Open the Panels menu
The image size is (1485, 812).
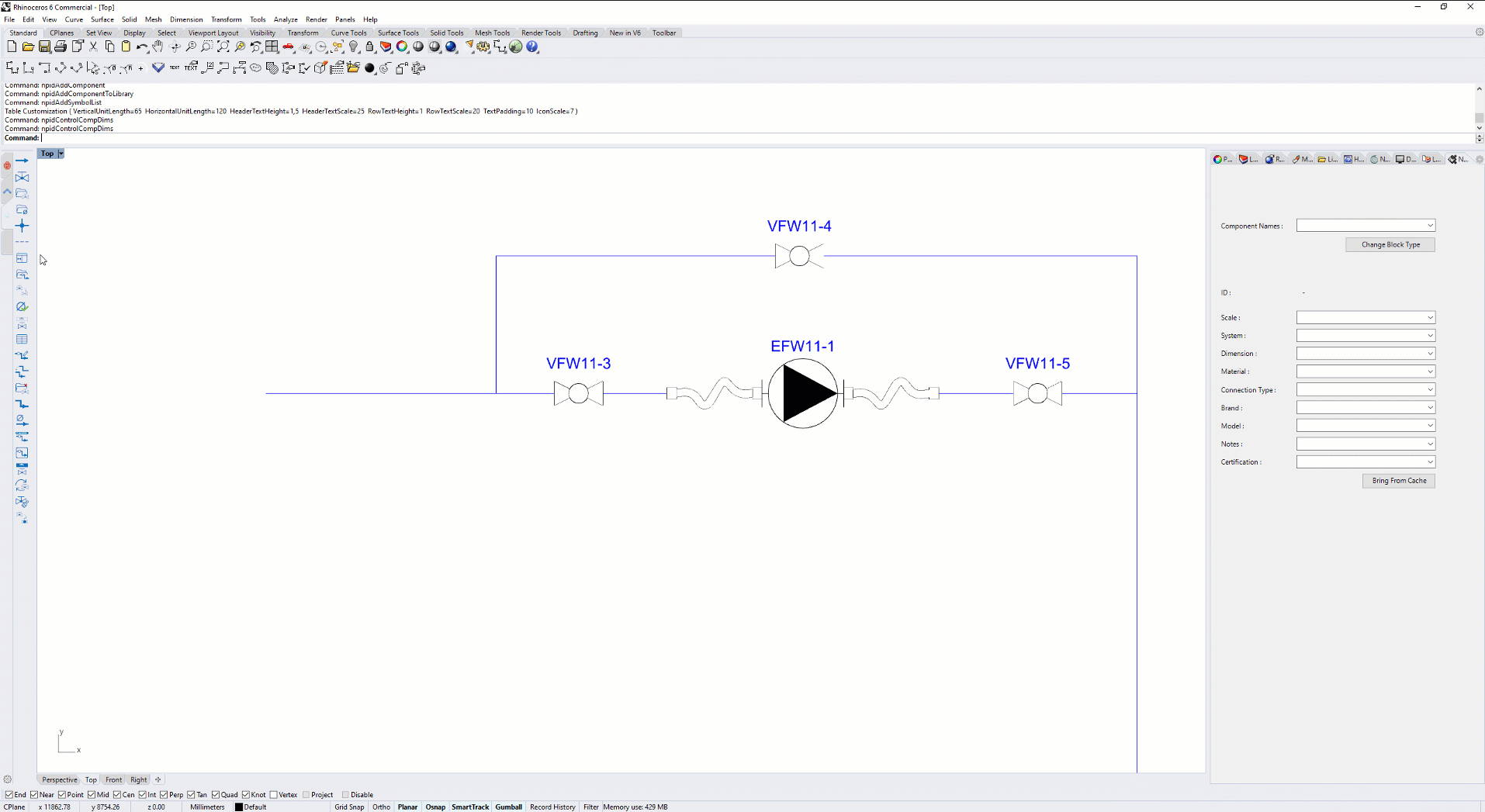[345, 19]
